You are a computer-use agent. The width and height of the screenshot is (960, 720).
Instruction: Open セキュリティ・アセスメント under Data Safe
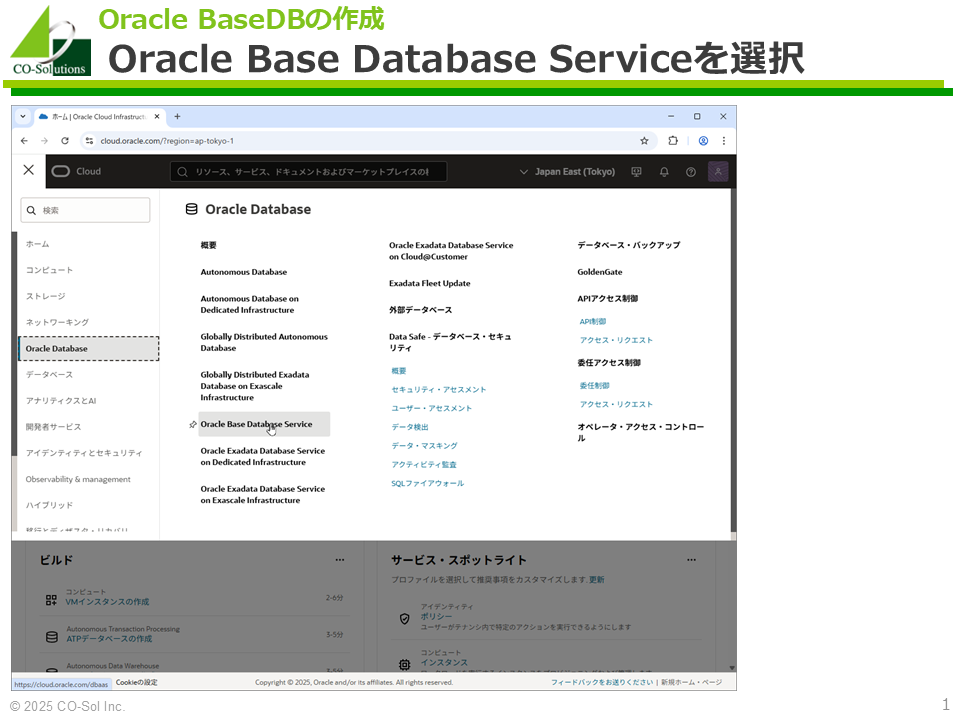438,389
